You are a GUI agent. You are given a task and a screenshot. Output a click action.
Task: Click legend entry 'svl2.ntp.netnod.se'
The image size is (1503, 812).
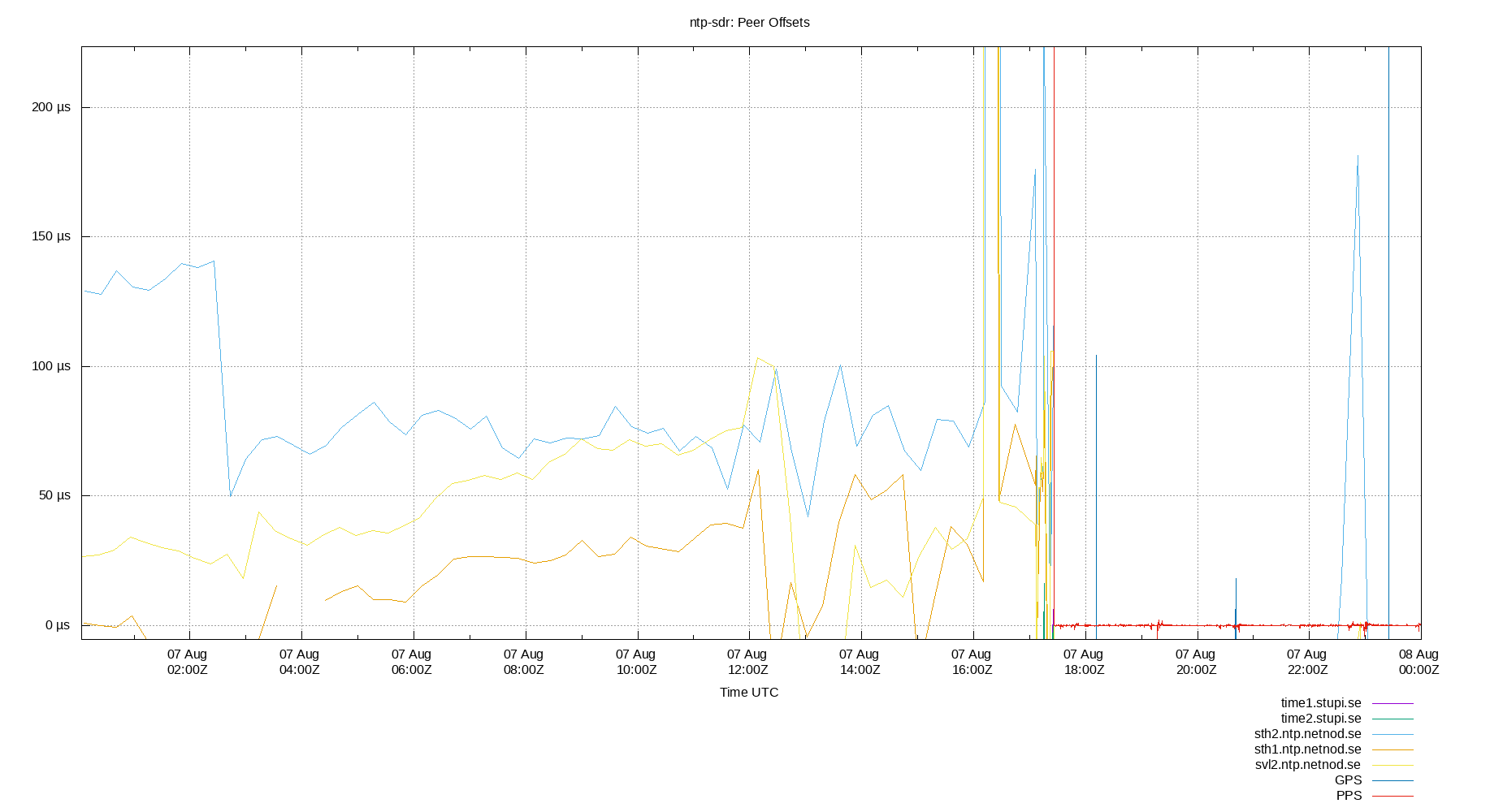tap(1308, 765)
